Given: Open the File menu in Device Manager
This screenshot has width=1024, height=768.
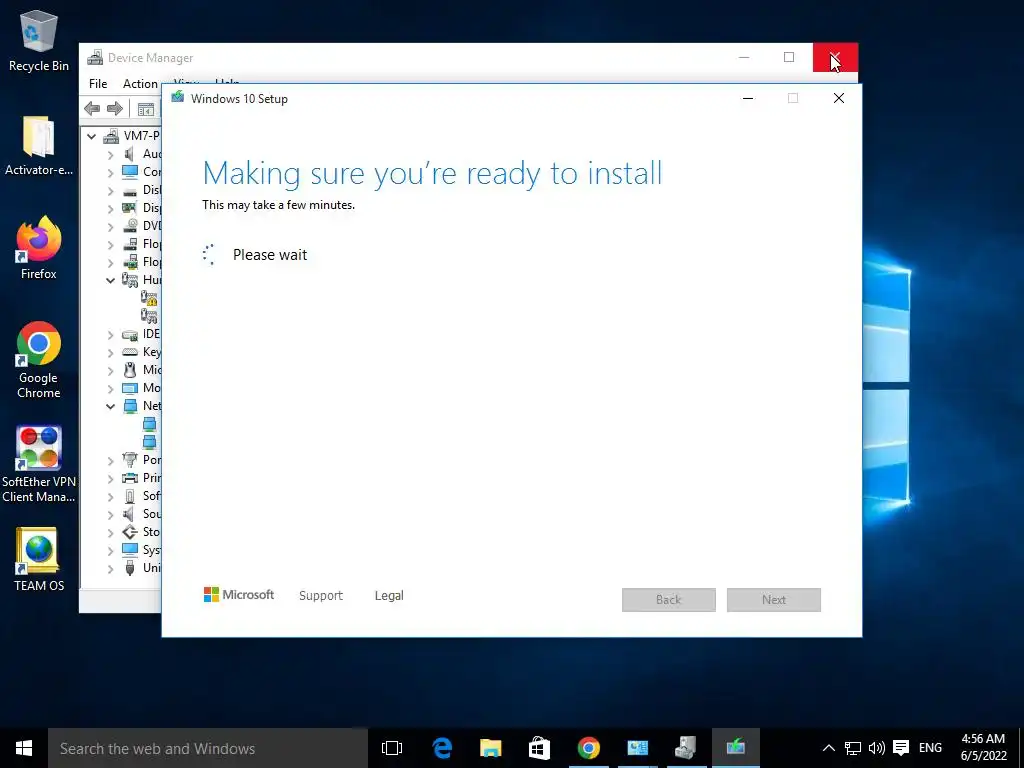Looking at the screenshot, I should (98, 84).
